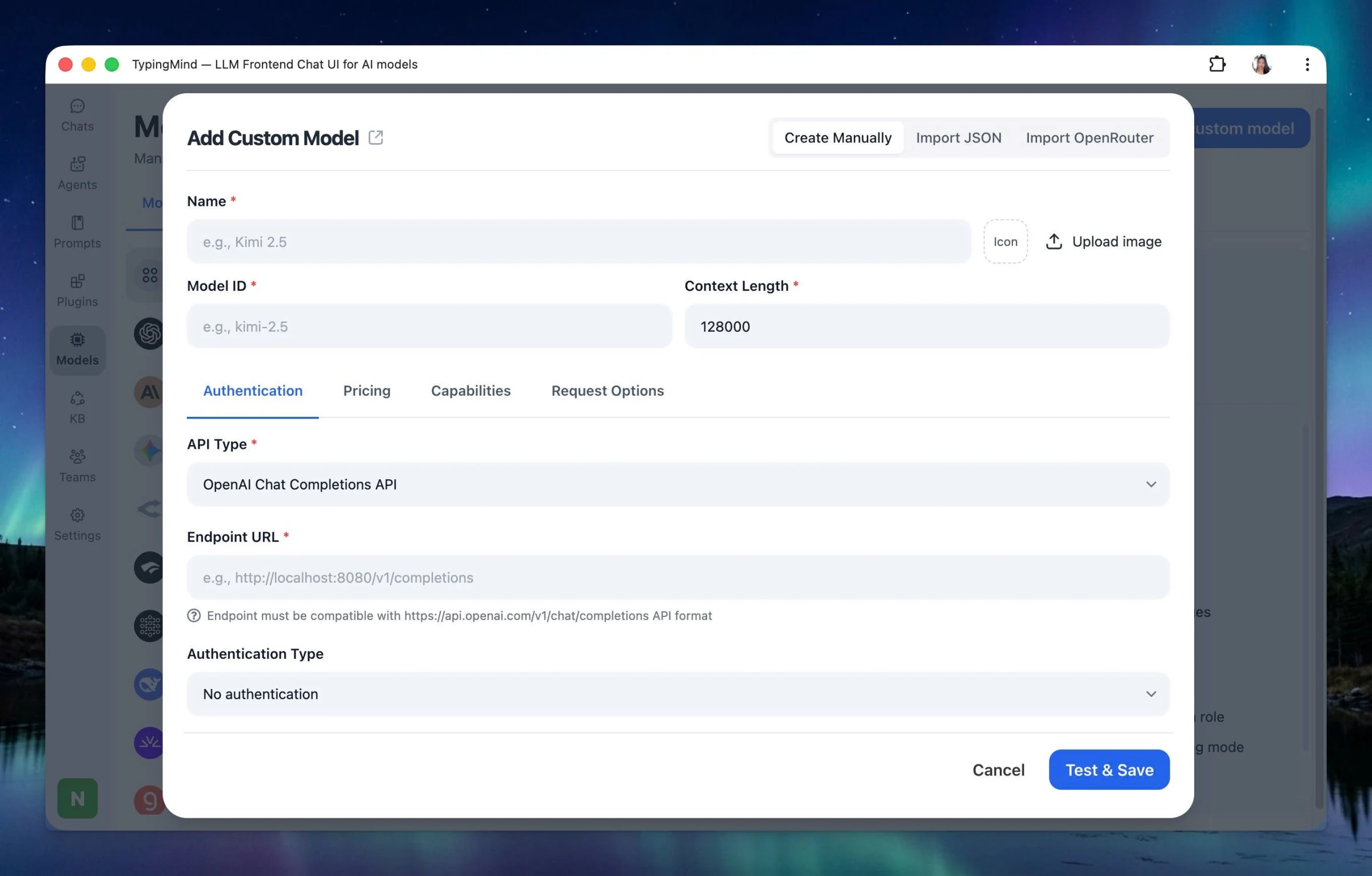Click the grid icon in models list
This screenshot has height=876, width=1372.
(149, 275)
